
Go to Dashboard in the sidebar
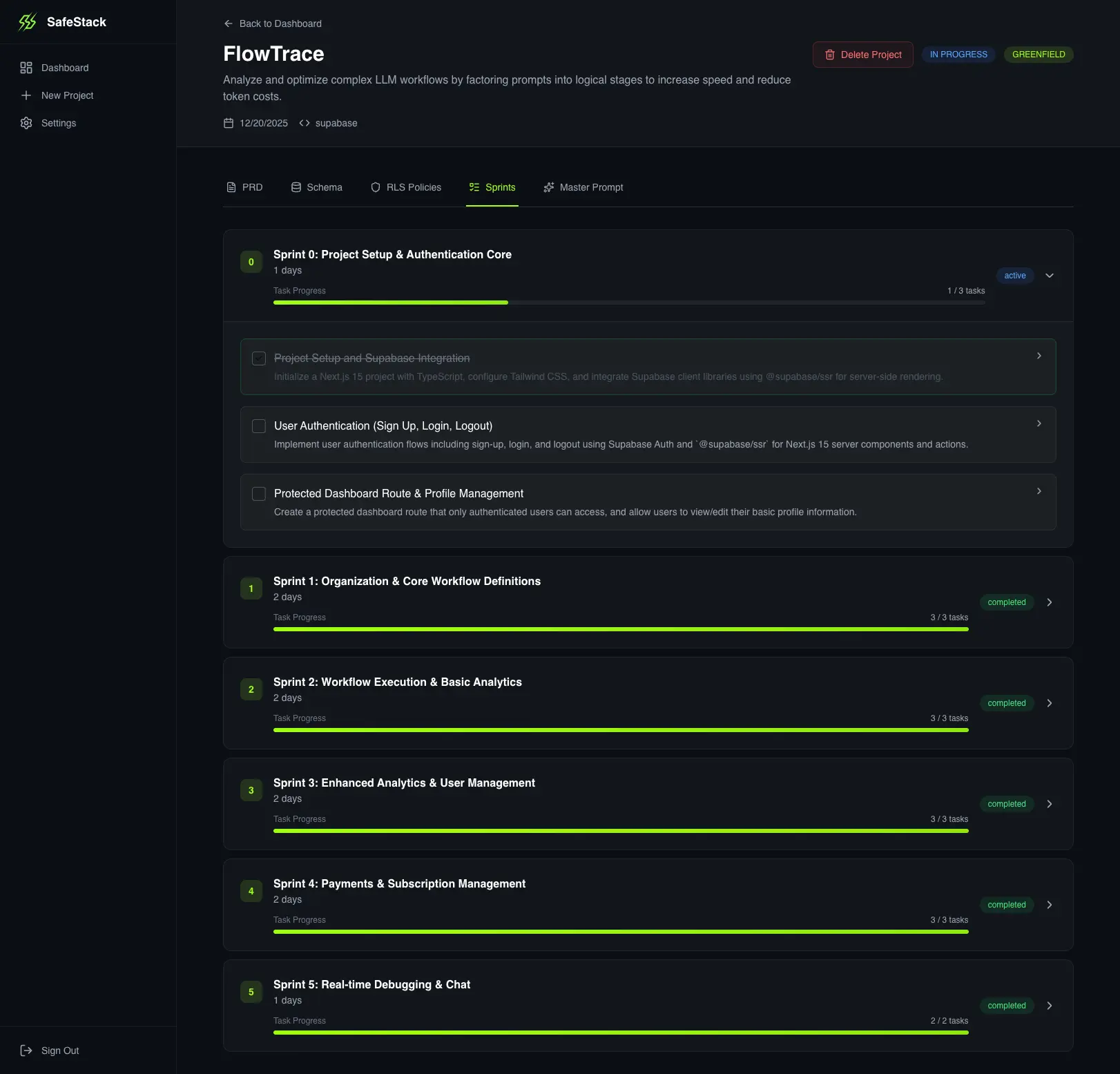pos(88,68)
